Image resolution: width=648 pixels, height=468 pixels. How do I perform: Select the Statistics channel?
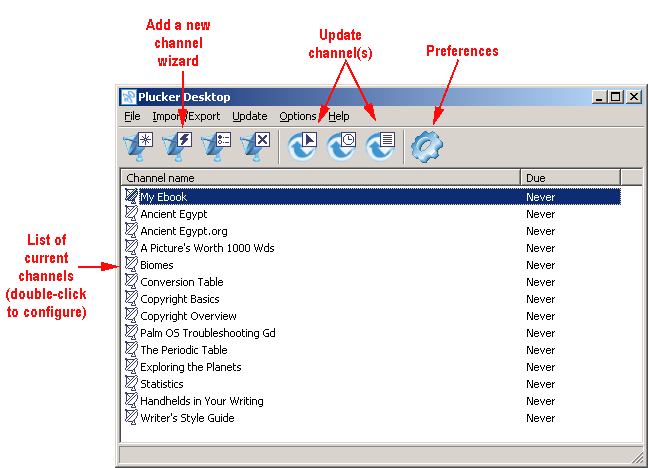point(162,384)
